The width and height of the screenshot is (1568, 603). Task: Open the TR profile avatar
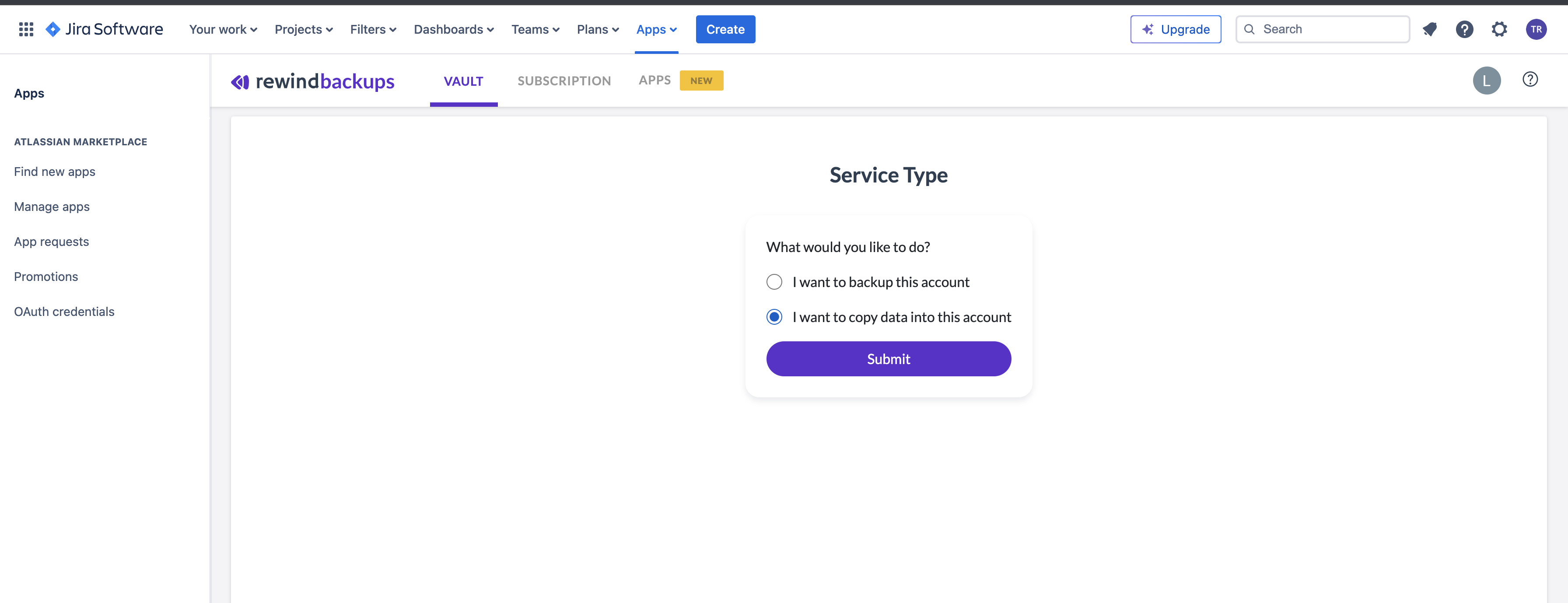tap(1536, 28)
